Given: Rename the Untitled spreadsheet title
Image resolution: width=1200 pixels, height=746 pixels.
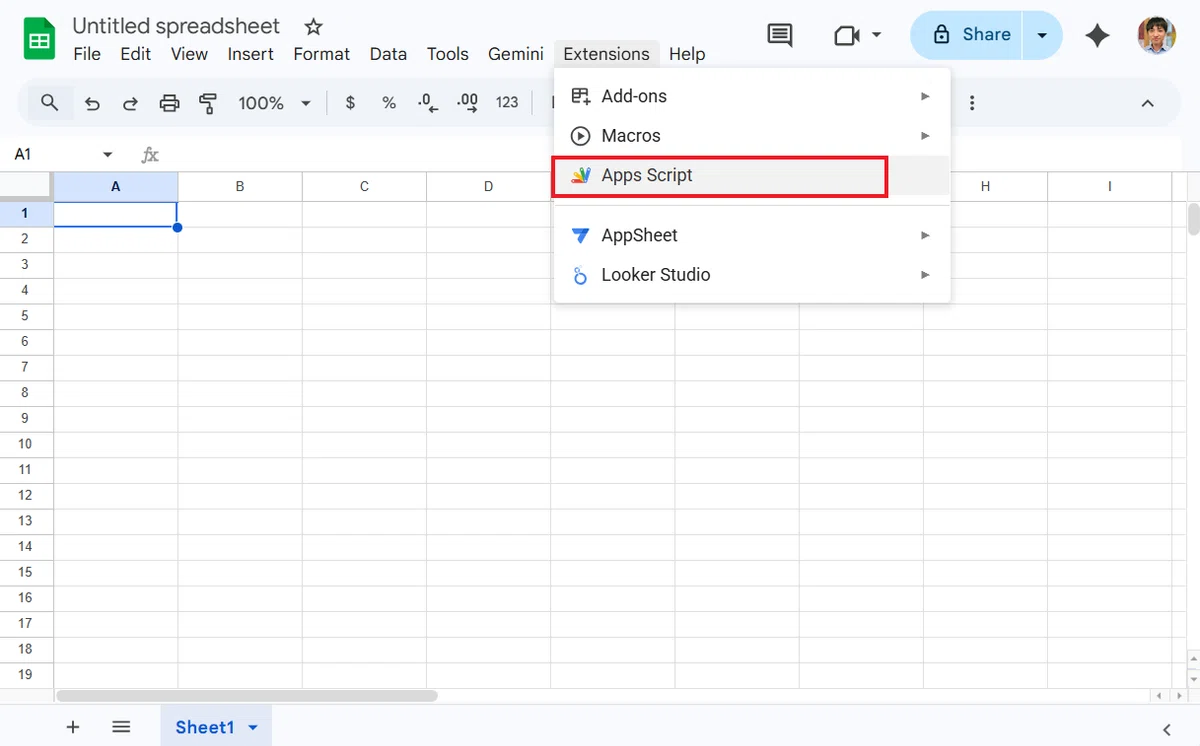Looking at the screenshot, I should tap(176, 27).
